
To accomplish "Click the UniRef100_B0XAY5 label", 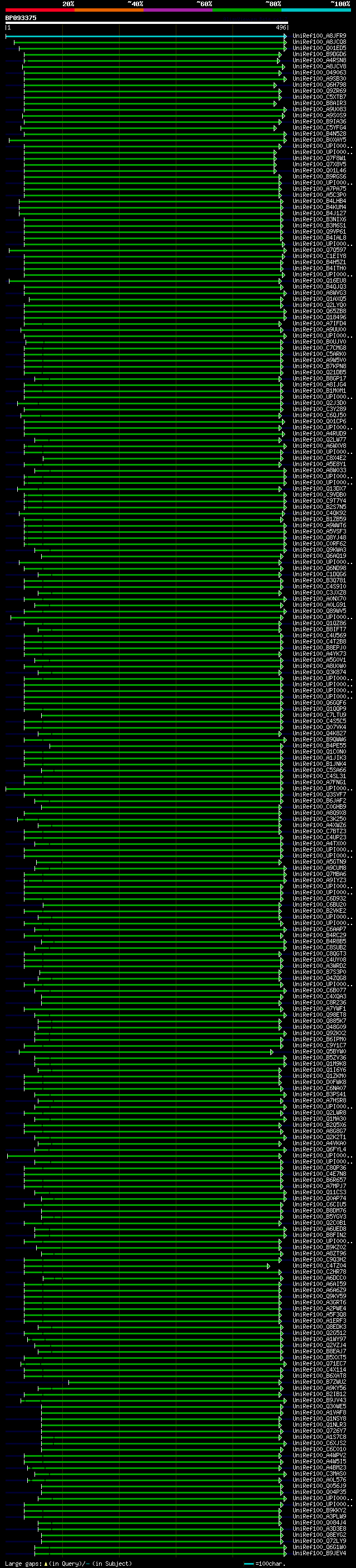I will (319, 140).
